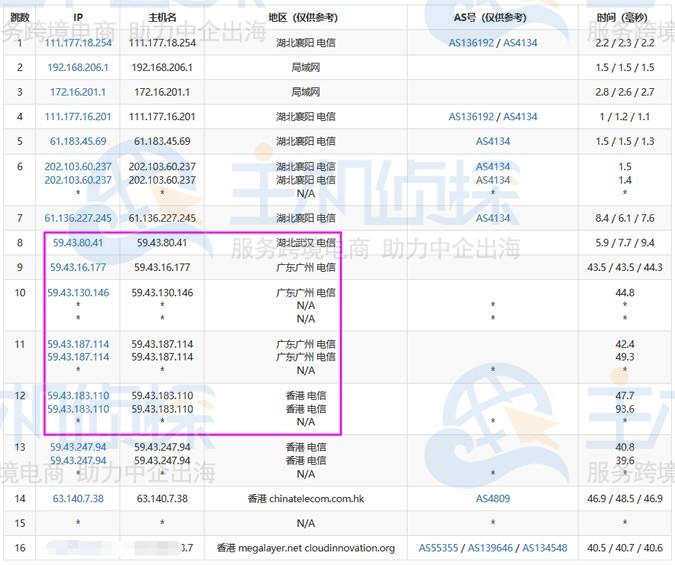Select 香港 megalayer.net cloudinnovation.org cell
675x565 pixels.
306,548
